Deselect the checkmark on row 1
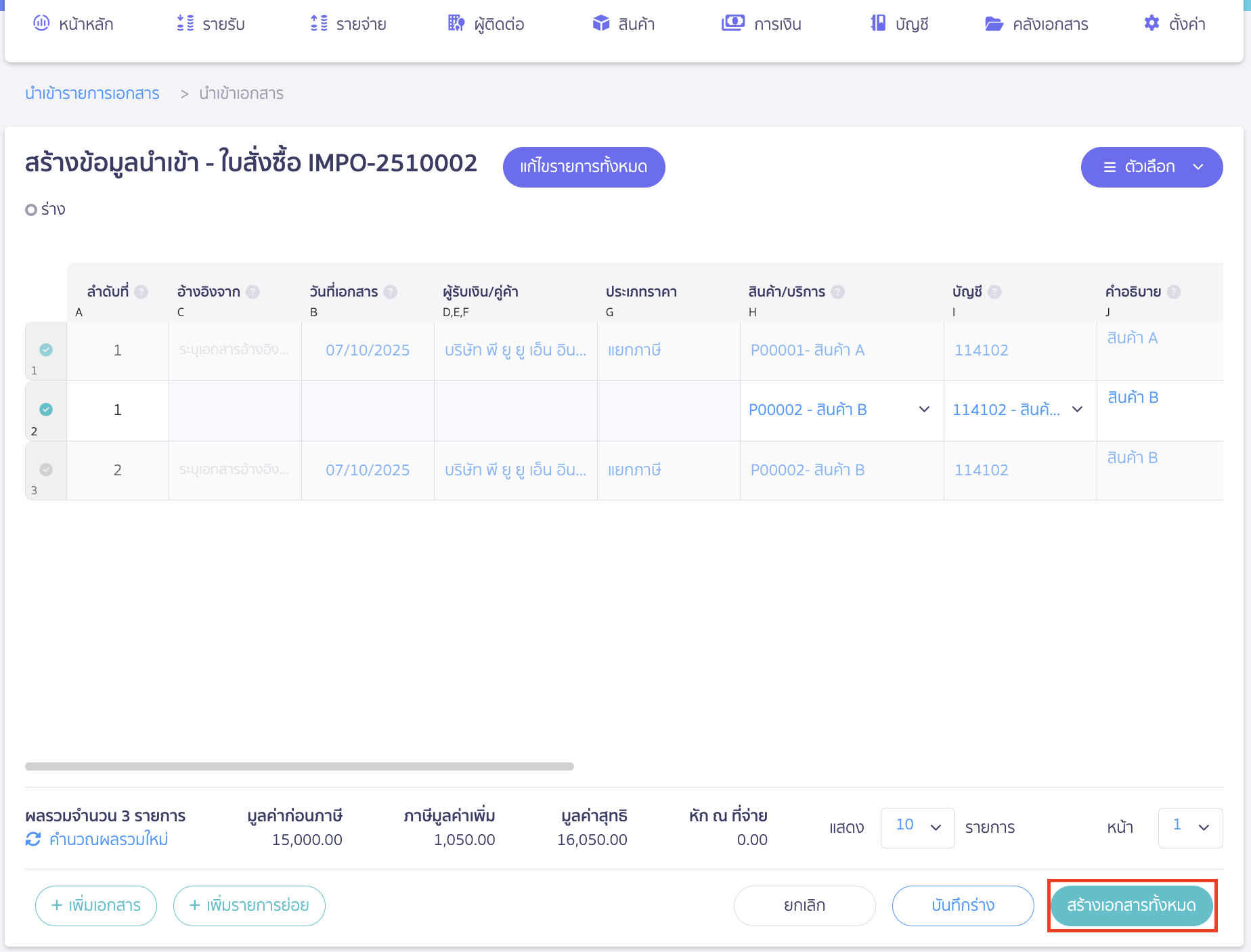This screenshot has width=1251, height=952. click(x=45, y=350)
